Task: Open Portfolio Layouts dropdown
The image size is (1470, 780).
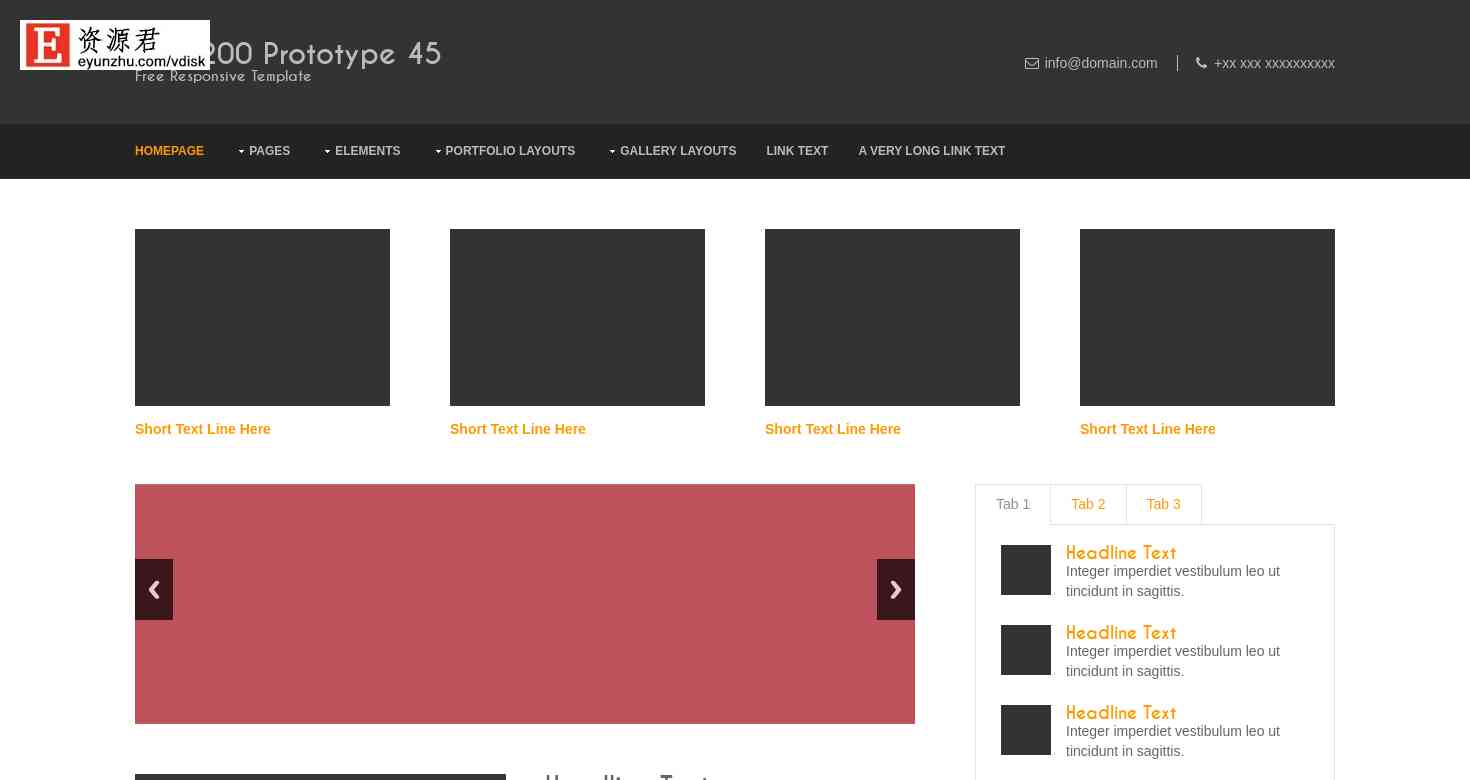Action: click(x=505, y=151)
